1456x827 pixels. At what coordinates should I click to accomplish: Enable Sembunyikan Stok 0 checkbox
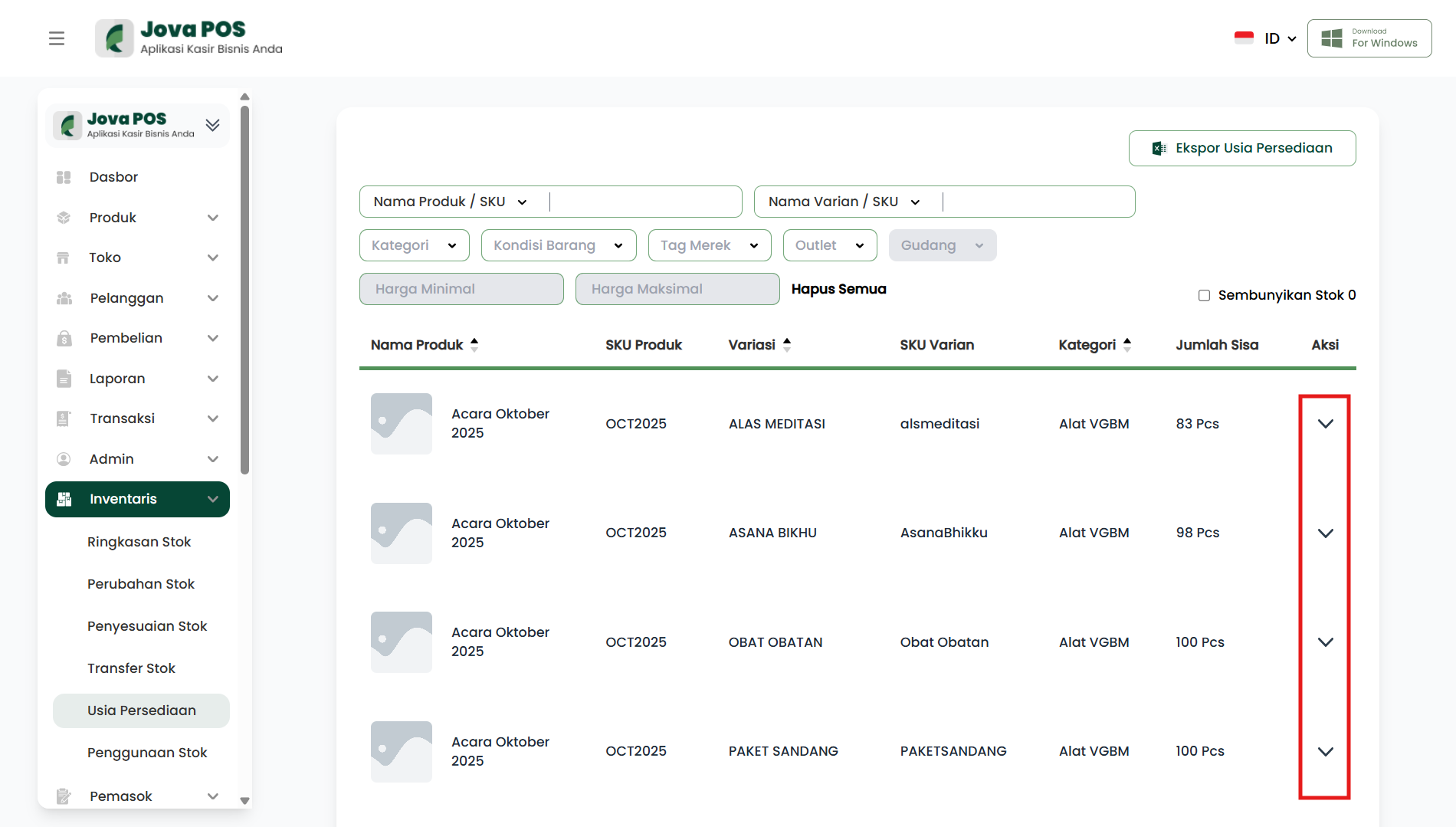coord(1204,295)
